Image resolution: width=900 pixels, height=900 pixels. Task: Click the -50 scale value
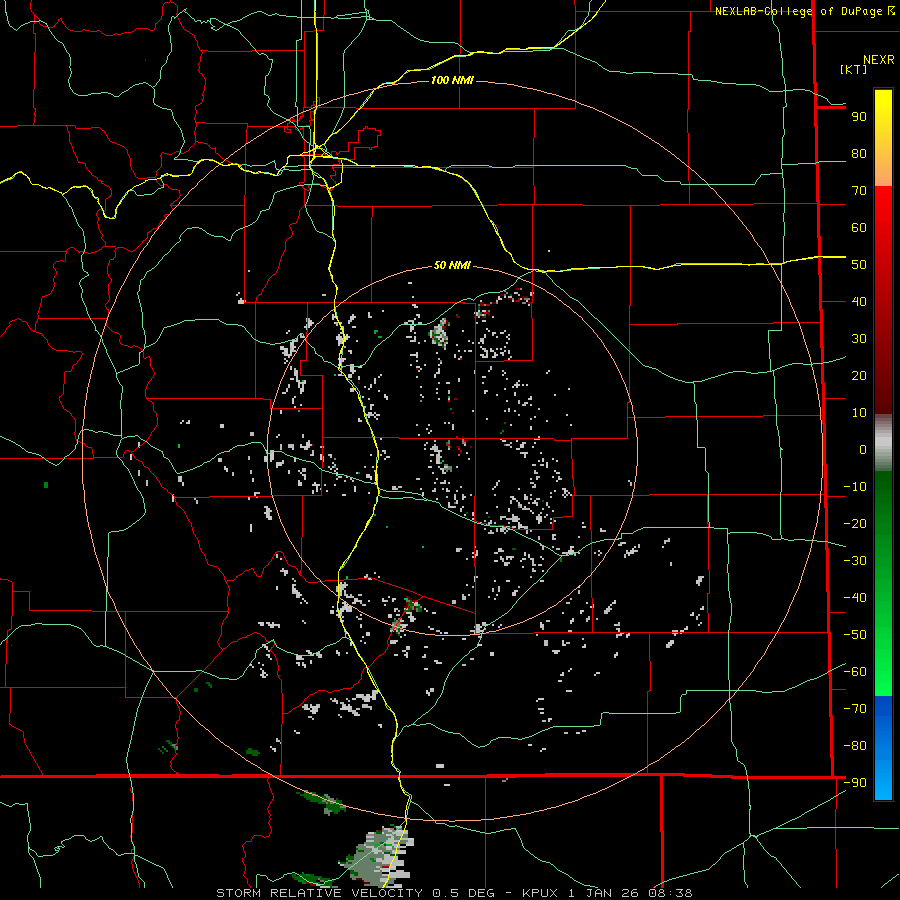pyautogui.click(x=855, y=635)
